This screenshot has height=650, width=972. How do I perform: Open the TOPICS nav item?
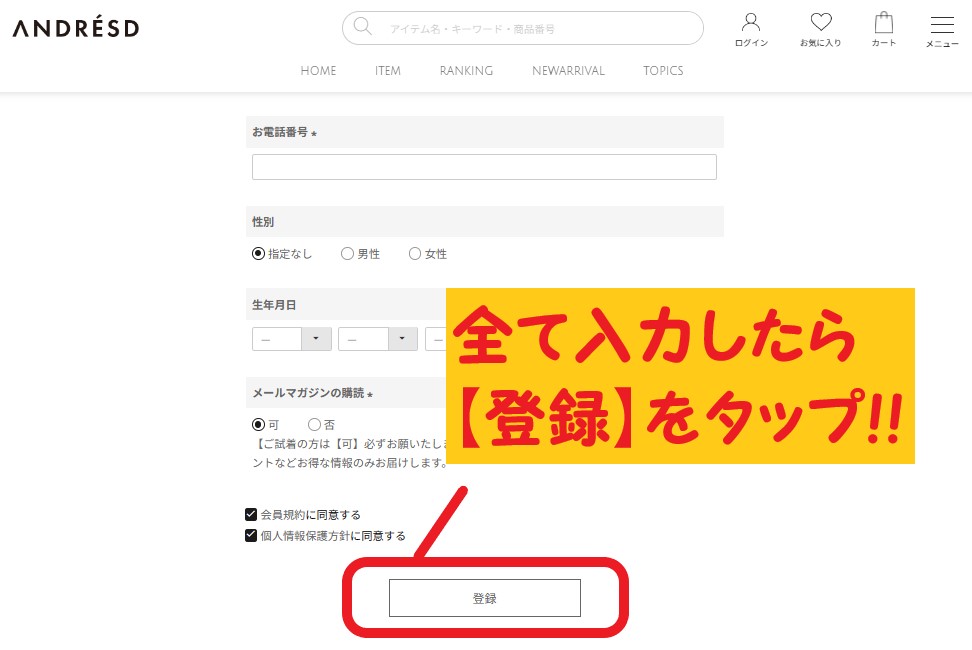click(663, 71)
